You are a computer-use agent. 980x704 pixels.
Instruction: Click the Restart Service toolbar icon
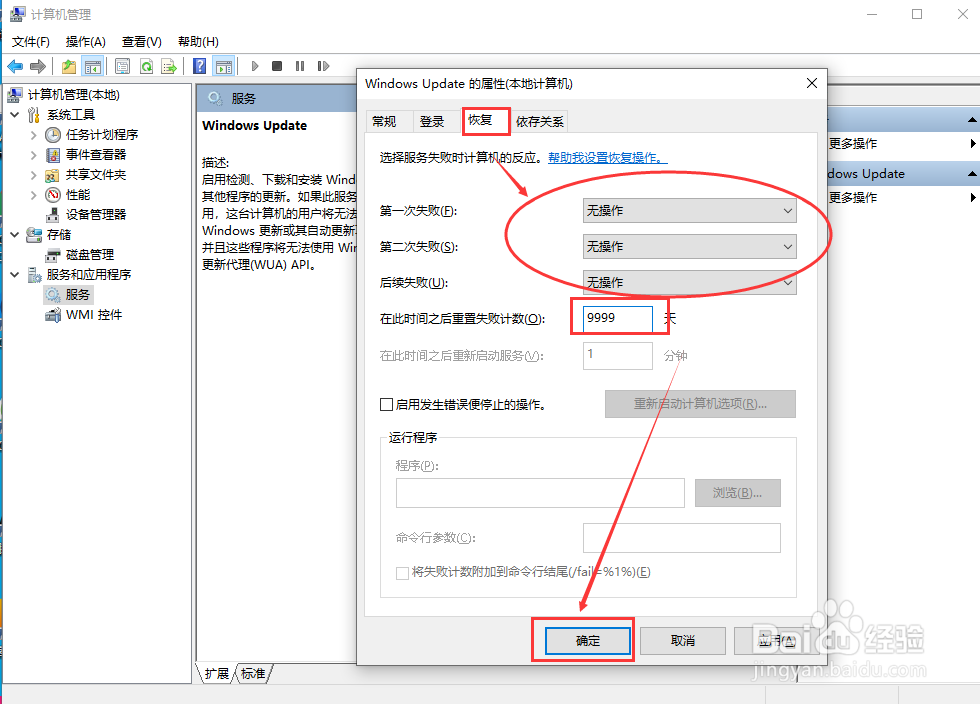pos(323,66)
